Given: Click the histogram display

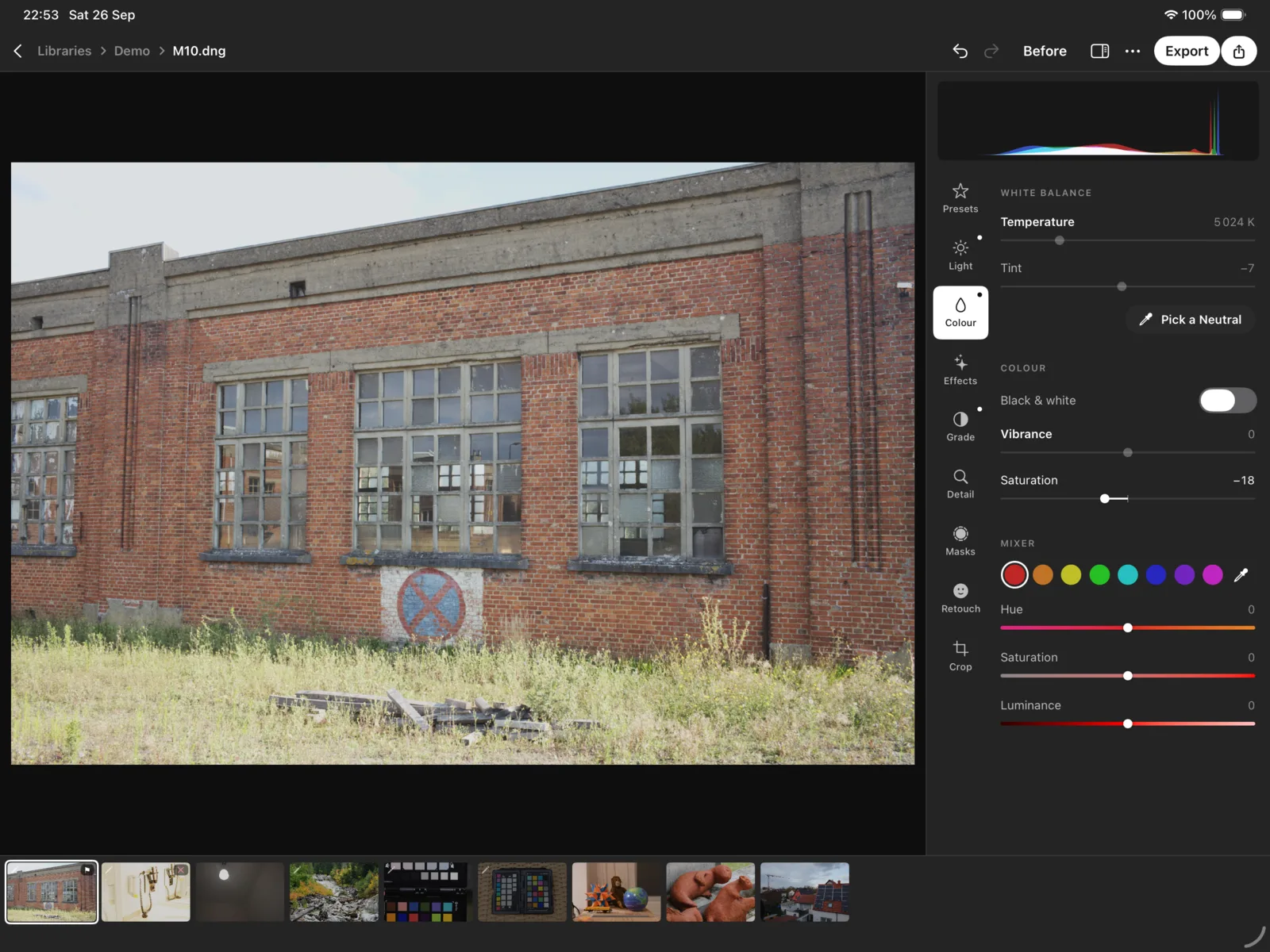Looking at the screenshot, I should tap(1098, 121).
